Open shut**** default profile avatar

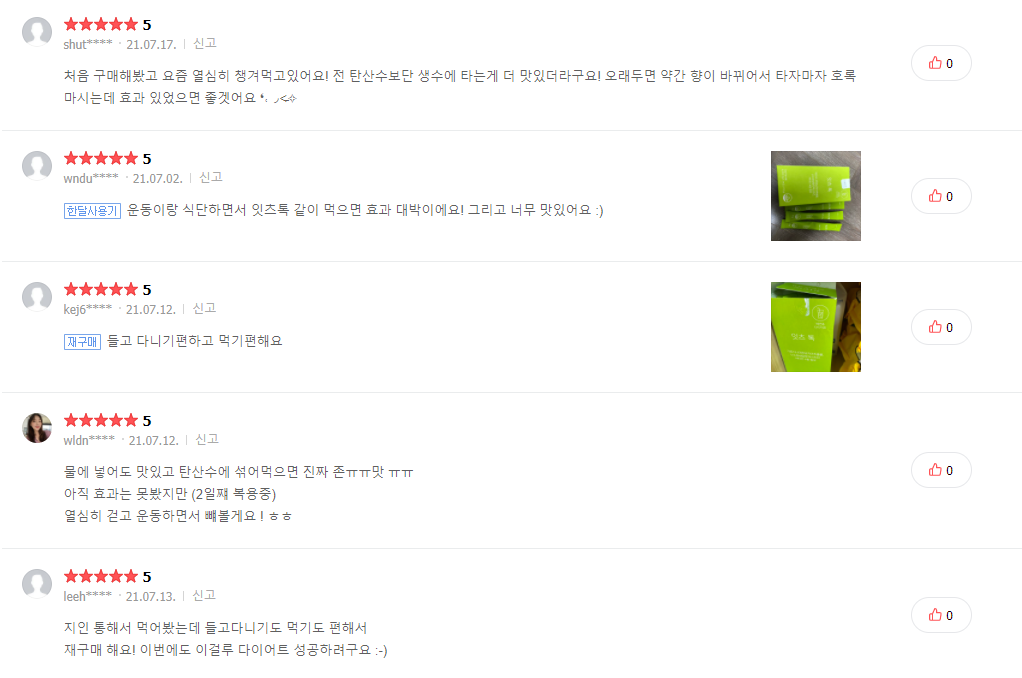coord(37,32)
